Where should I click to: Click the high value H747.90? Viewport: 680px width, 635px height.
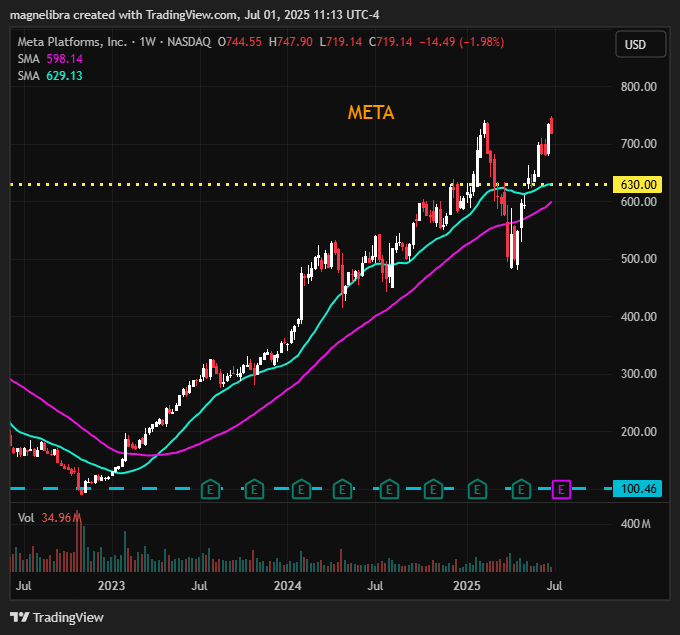[291, 42]
